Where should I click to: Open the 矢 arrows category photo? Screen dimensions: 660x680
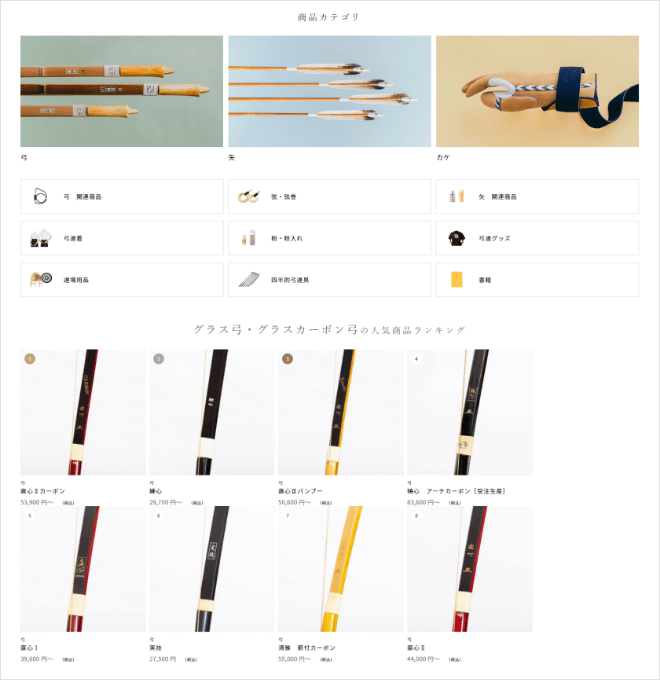coord(330,91)
